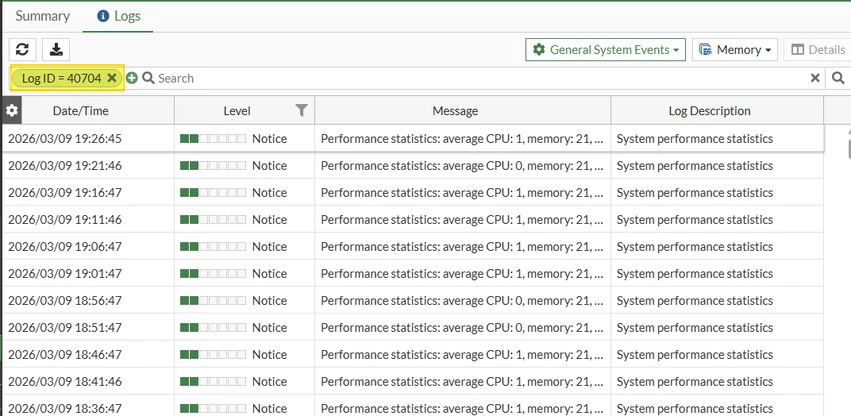Click the search field magnifier icon
Screen dimensions: 851x416
(148, 78)
